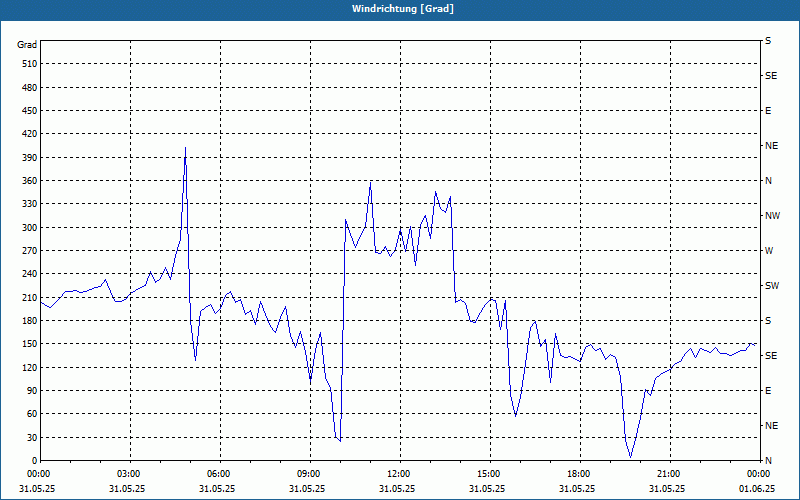Pick the 120 degree label
800x500 pixels.
click(30, 367)
